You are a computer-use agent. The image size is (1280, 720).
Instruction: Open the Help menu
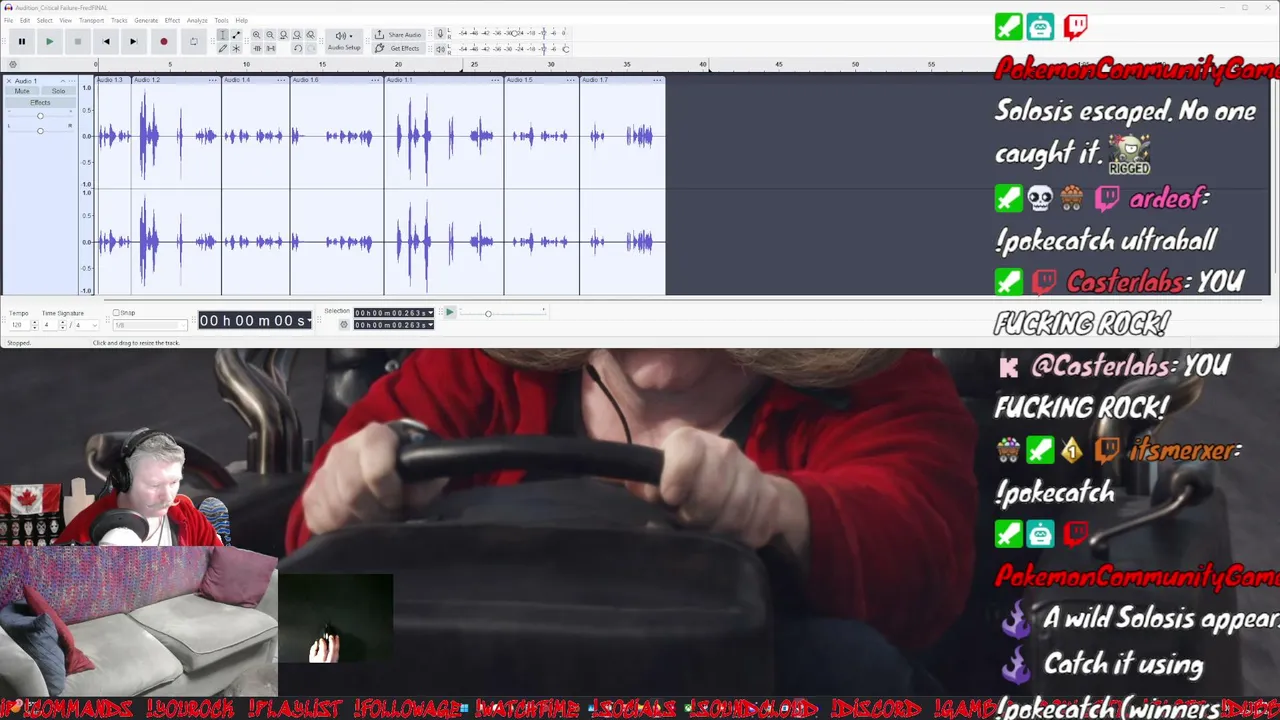[x=242, y=20]
